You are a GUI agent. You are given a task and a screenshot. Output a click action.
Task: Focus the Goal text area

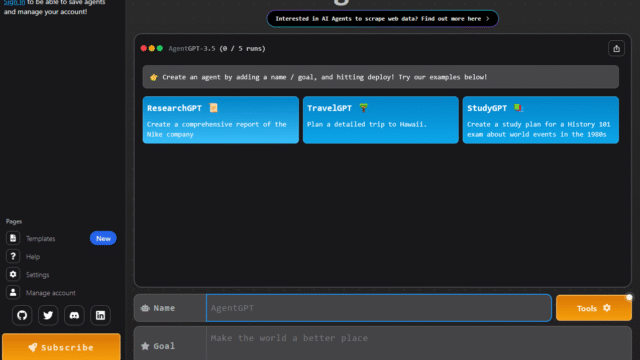tap(419, 344)
